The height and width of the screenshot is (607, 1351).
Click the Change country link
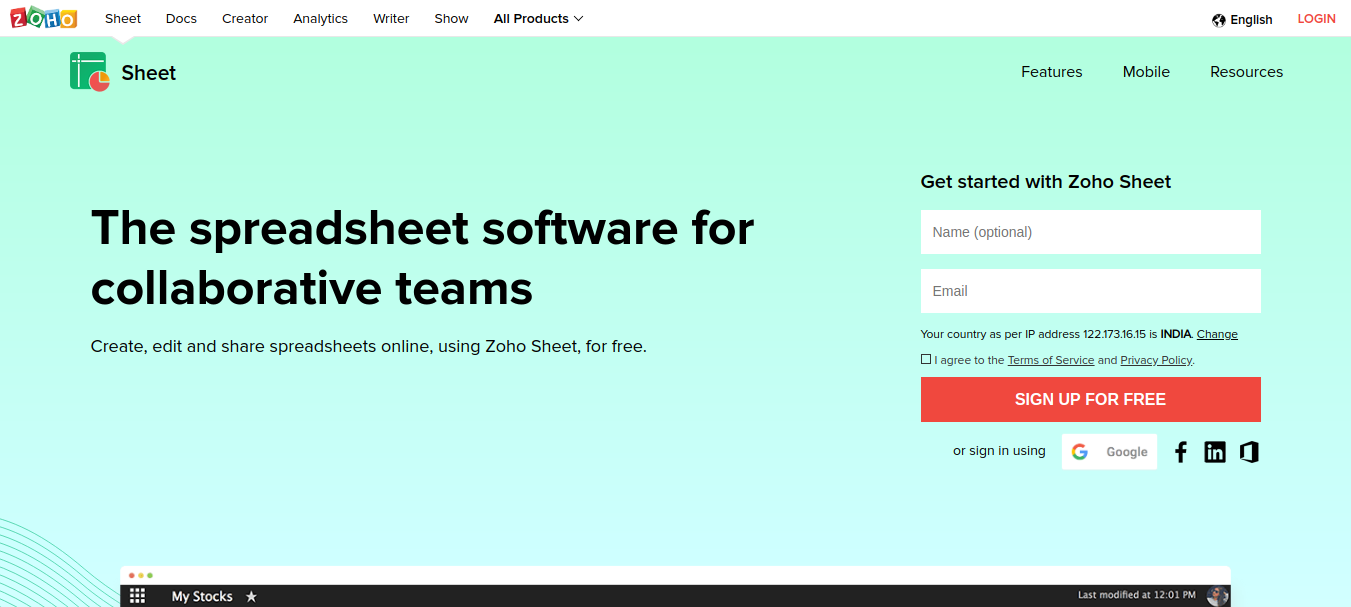pyautogui.click(x=1217, y=334)
